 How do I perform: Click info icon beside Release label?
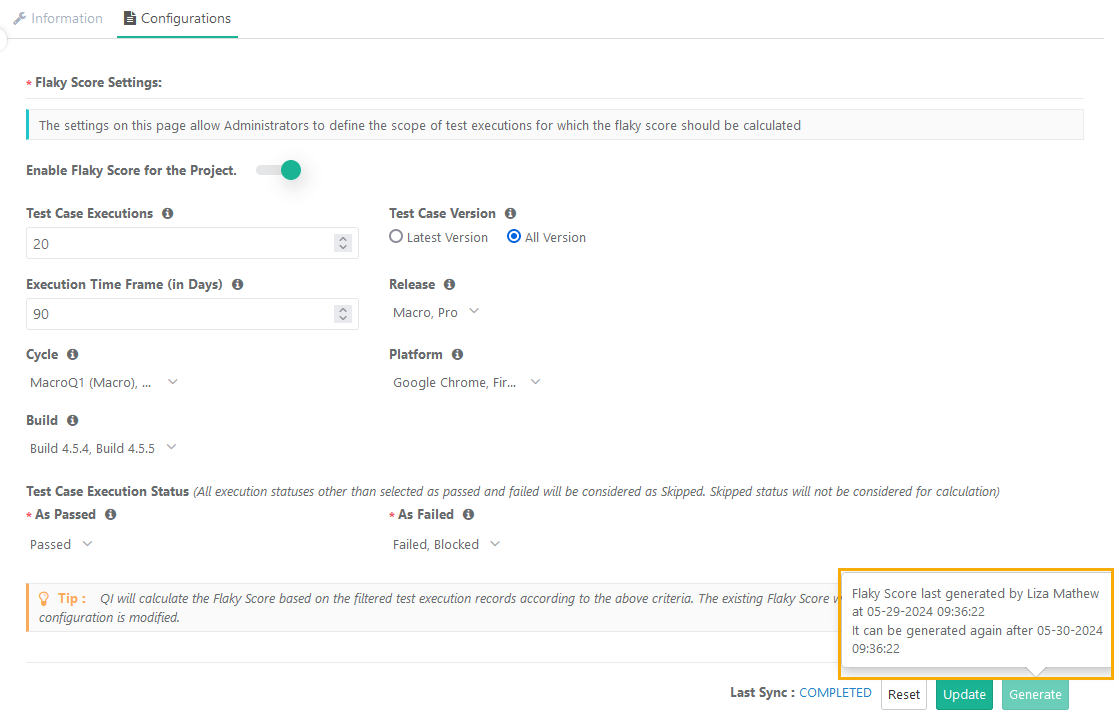coord(449,285)
